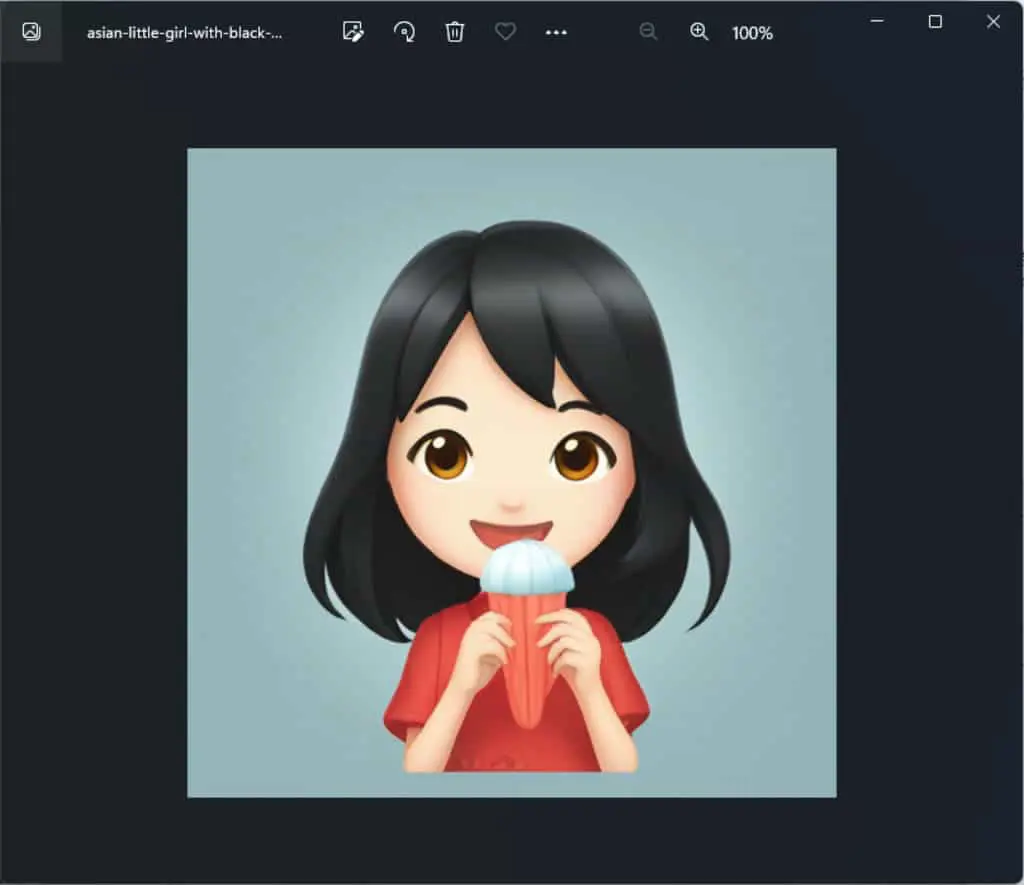This screenshot has width=1024, height=885.
Task: Click the light blue background above the girl's head
Action: point(511,184)
